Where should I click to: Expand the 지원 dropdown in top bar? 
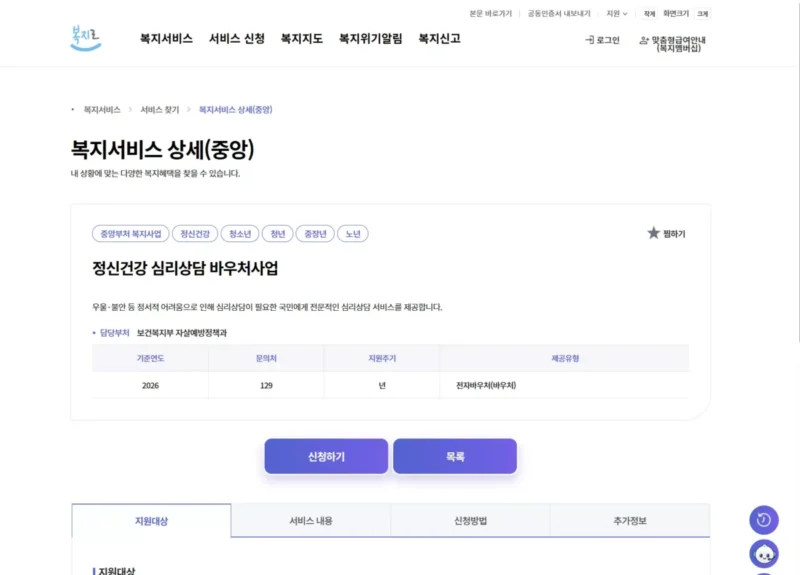(x=616, y=14)
